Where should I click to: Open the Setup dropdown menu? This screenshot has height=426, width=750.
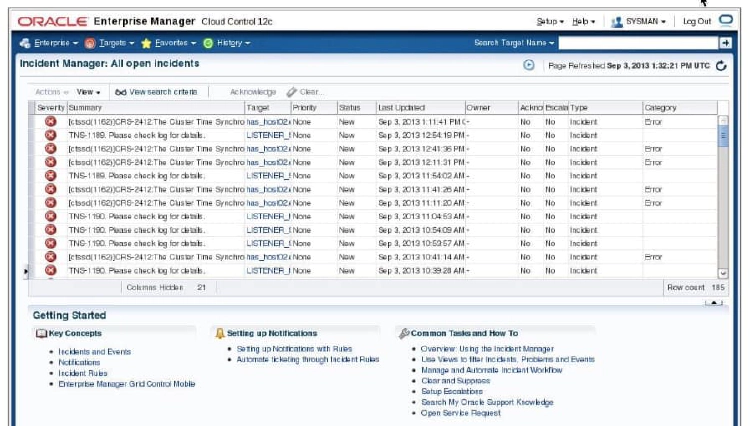click(x=550, y=22)
